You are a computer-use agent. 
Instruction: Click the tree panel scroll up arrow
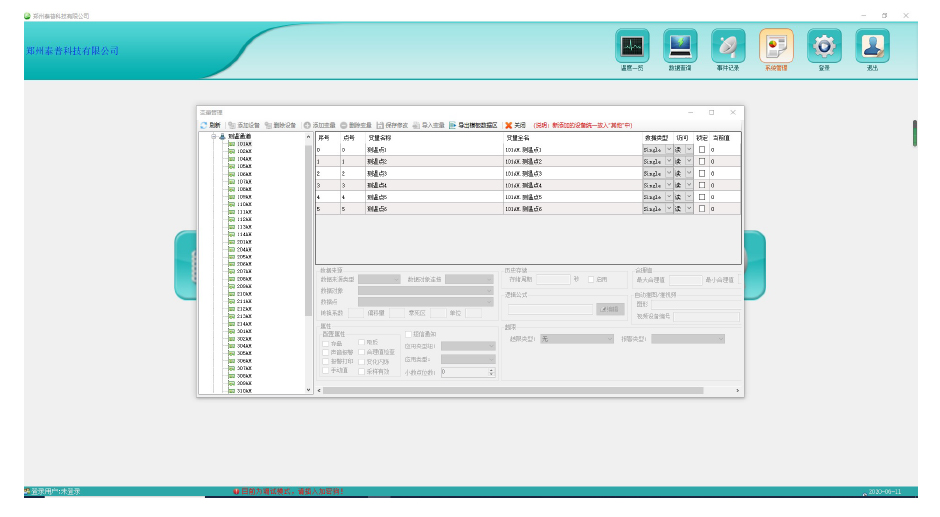tap(309, 137)
